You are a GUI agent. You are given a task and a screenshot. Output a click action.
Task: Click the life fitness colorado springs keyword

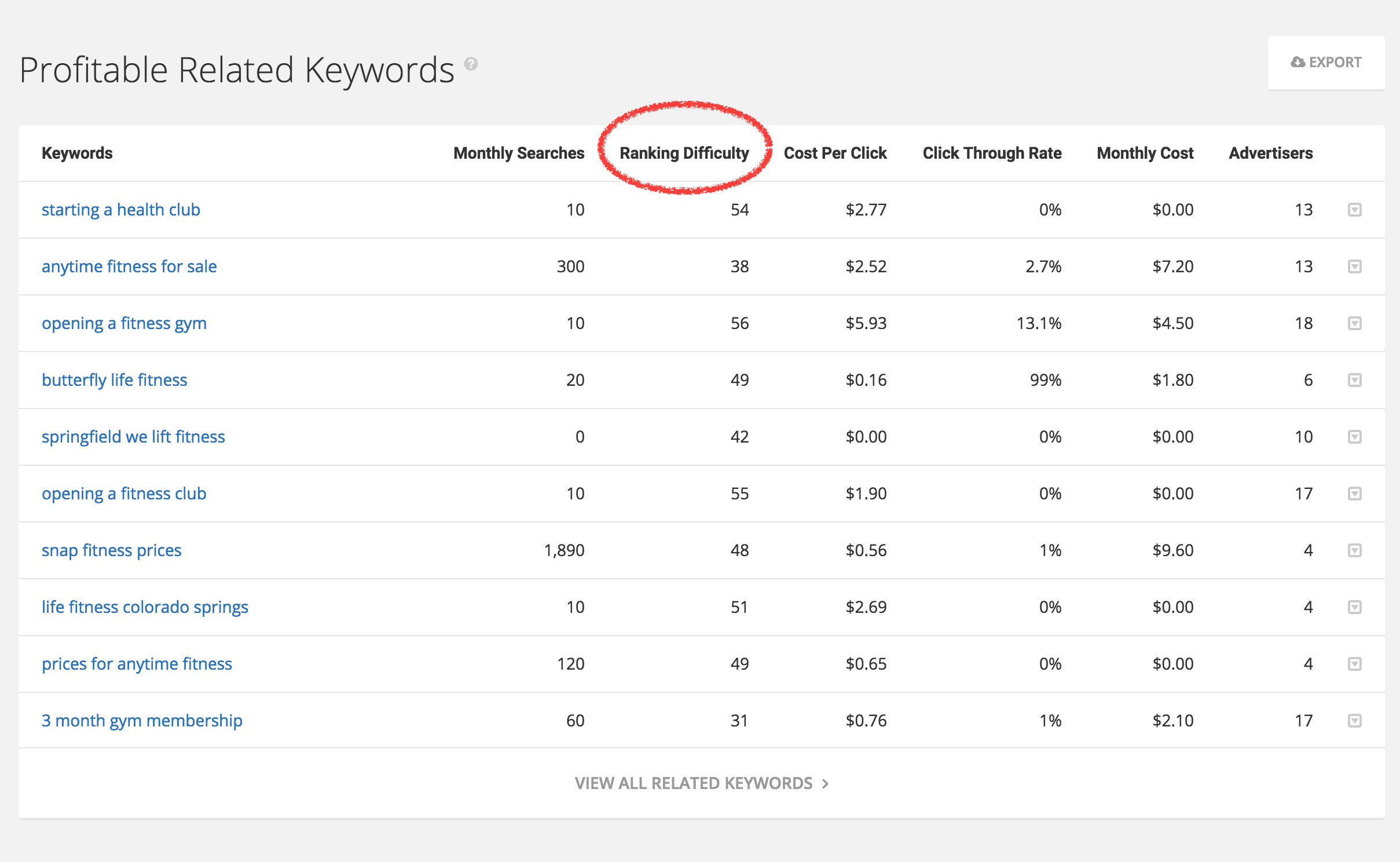tap(145, 607)
